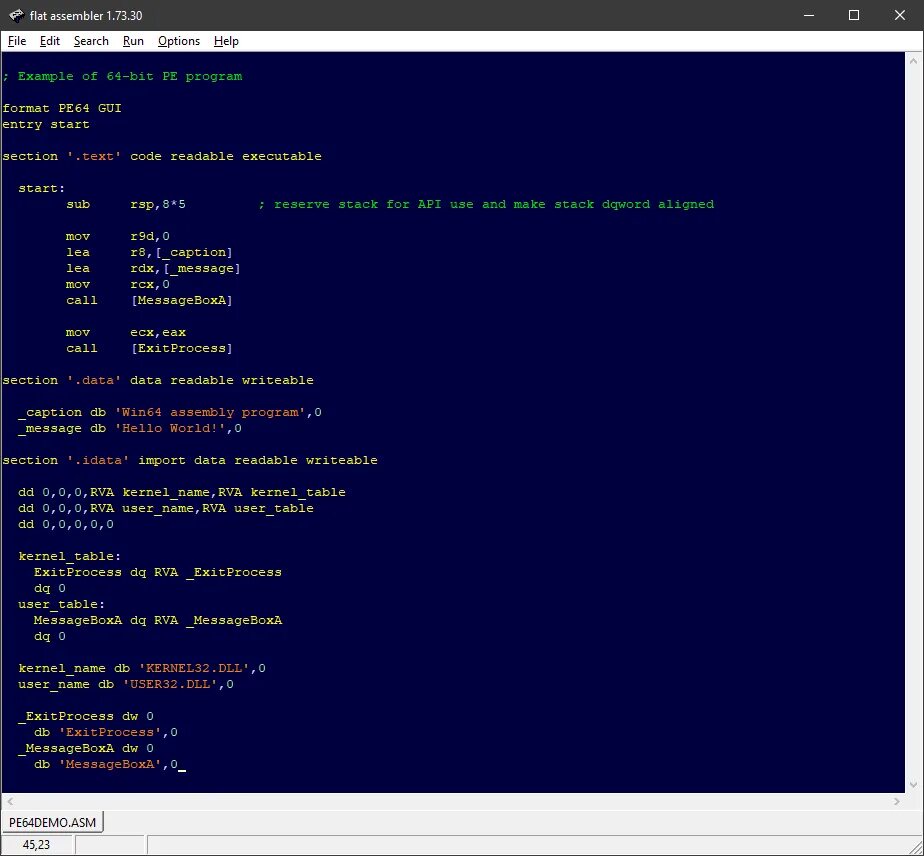Click the 'RVA user_name,RVA user_table' line
This screenshot has width=924, height=856.
point(166,508)
